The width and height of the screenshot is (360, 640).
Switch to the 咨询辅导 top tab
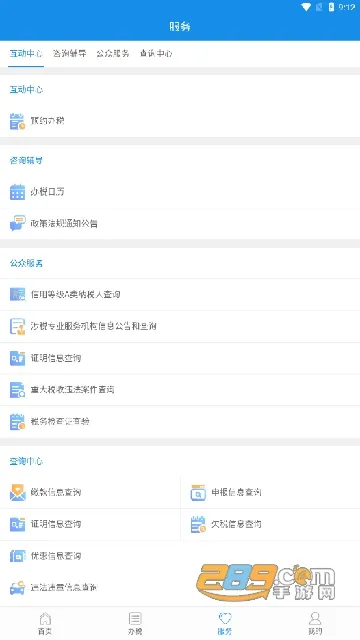(69, 53)
